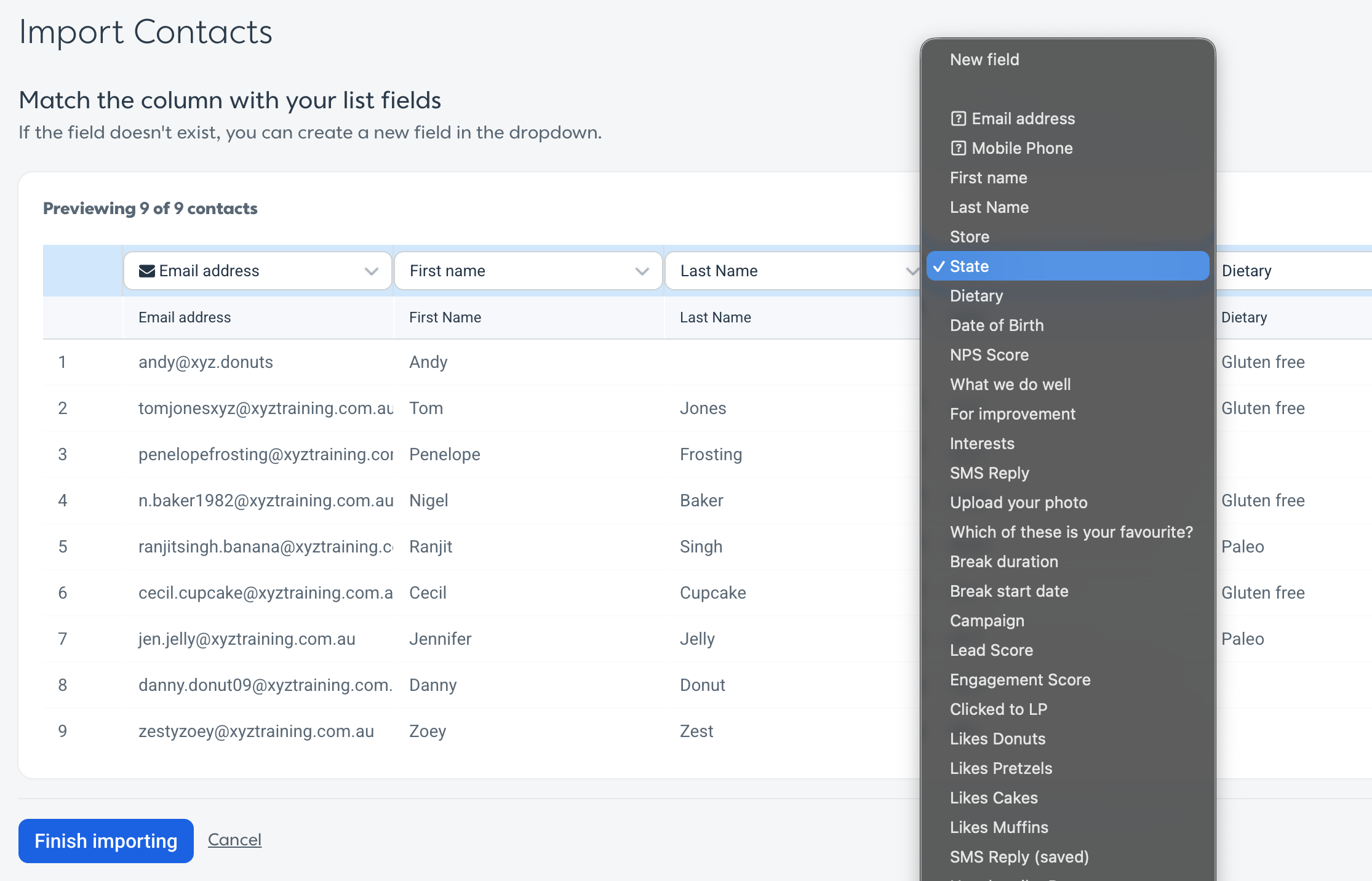This screenshot has height=881, width=1372.
Task: Select Campaign from the field list
Action: click(x=1067, y=621)
